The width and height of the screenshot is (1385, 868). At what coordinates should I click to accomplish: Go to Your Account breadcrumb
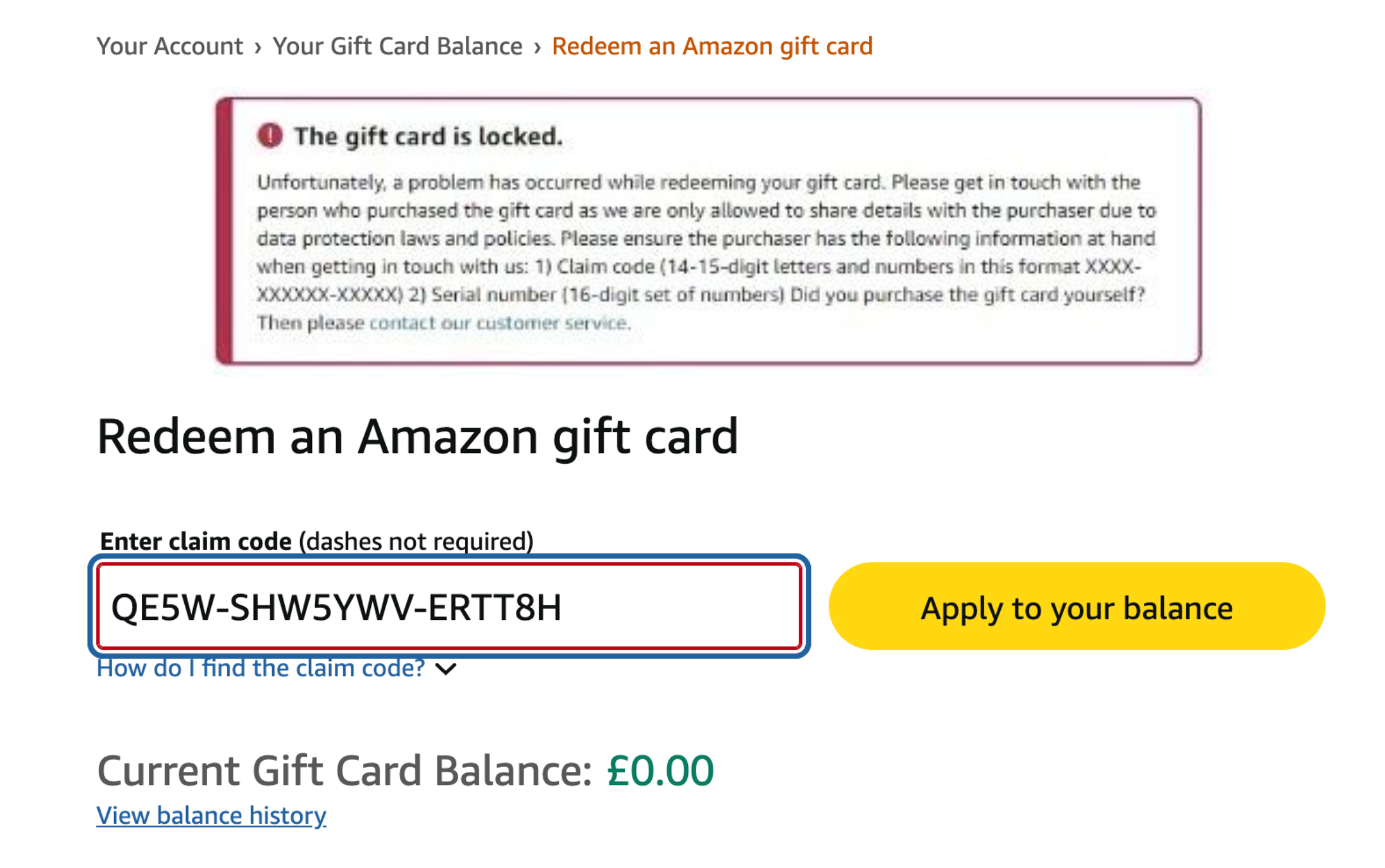[170, 46]
